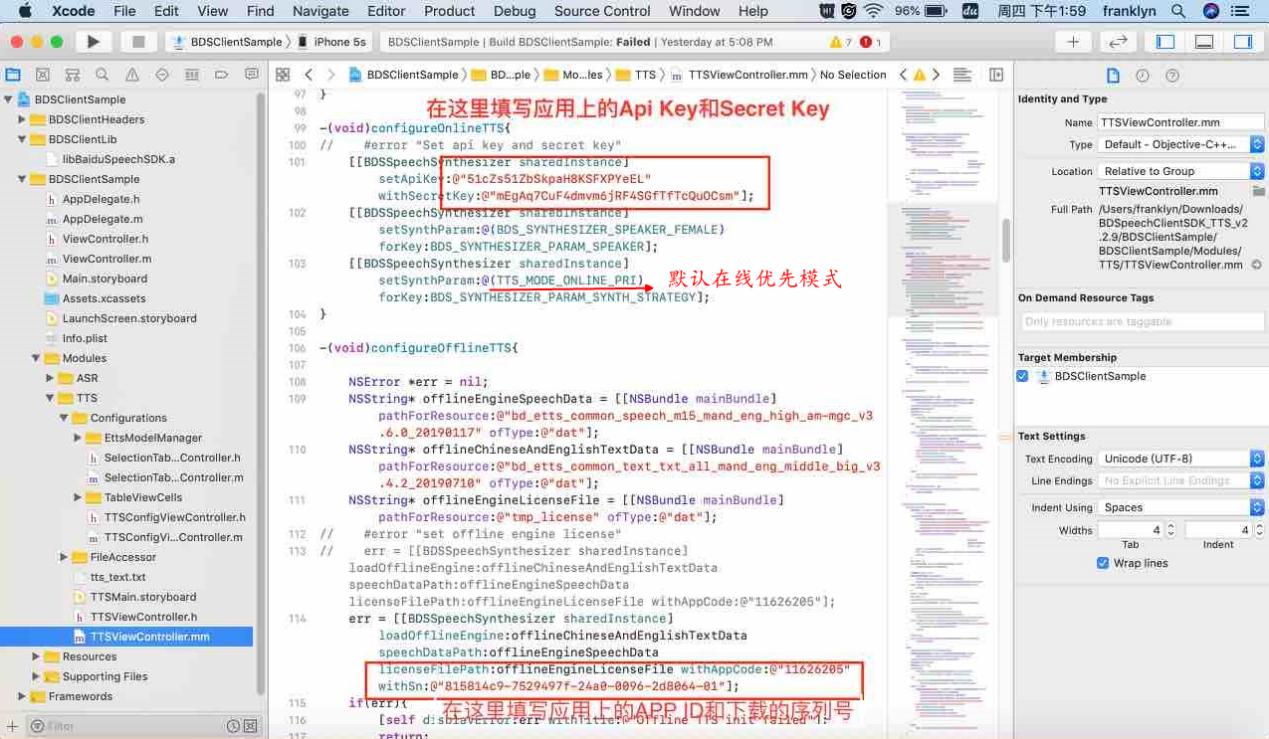Toggle the inspectors panel visibility
1269x739 pixels.
[x=1243, y=42]
